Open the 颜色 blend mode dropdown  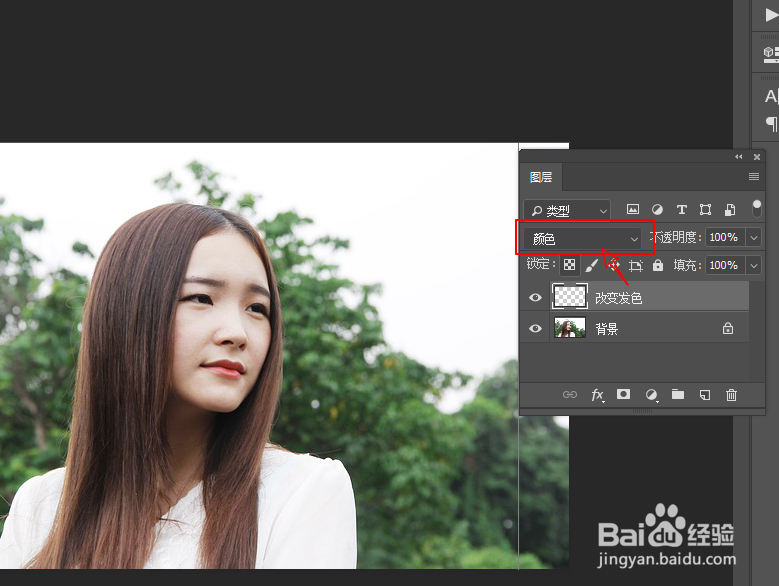[x=582, y=239]
